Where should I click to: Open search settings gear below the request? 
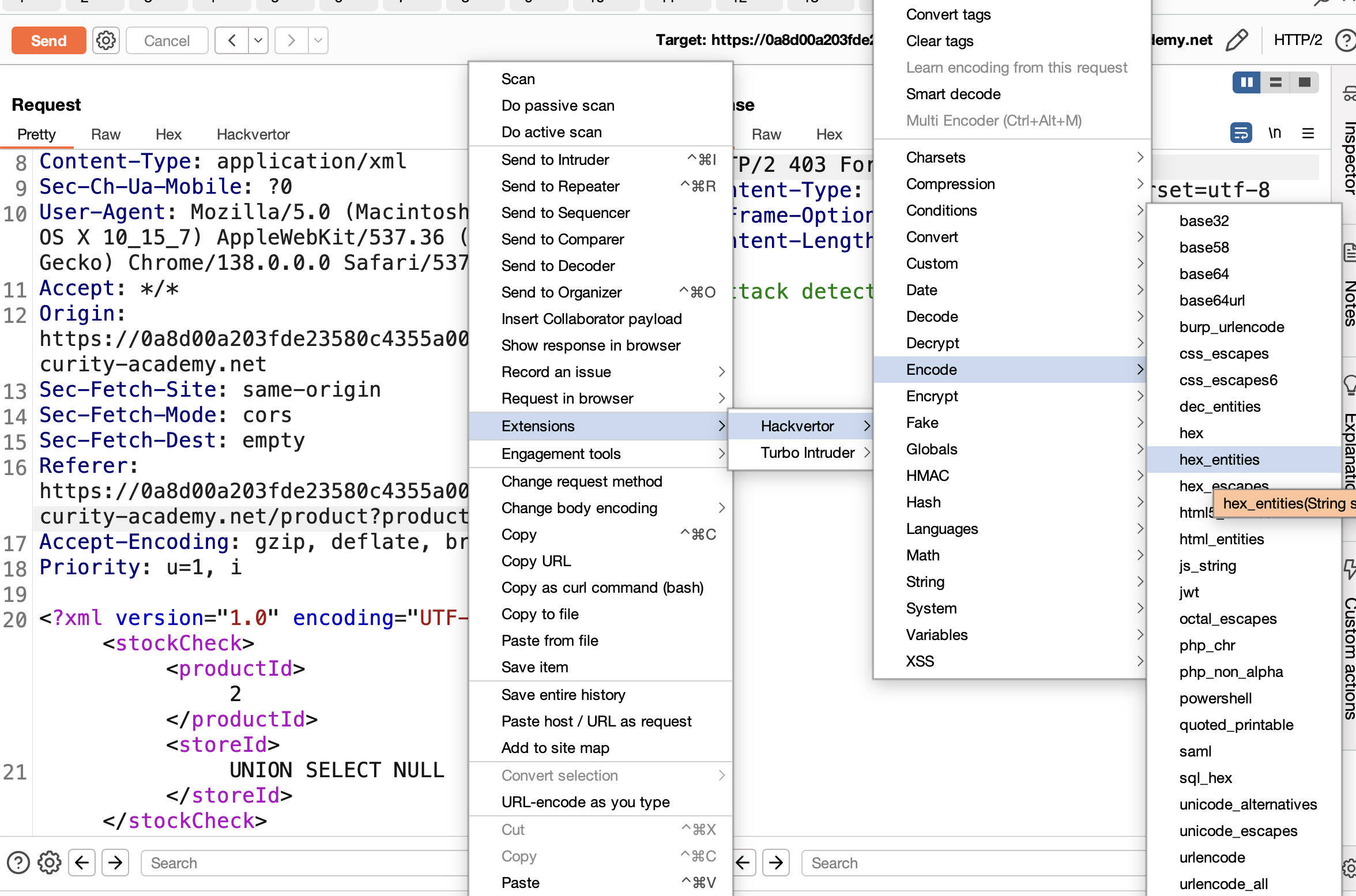pyautogui.click(x=50, y=863)
